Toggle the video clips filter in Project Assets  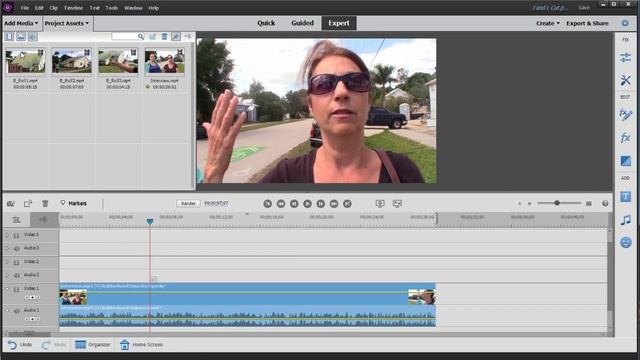[x=9, y=37]
